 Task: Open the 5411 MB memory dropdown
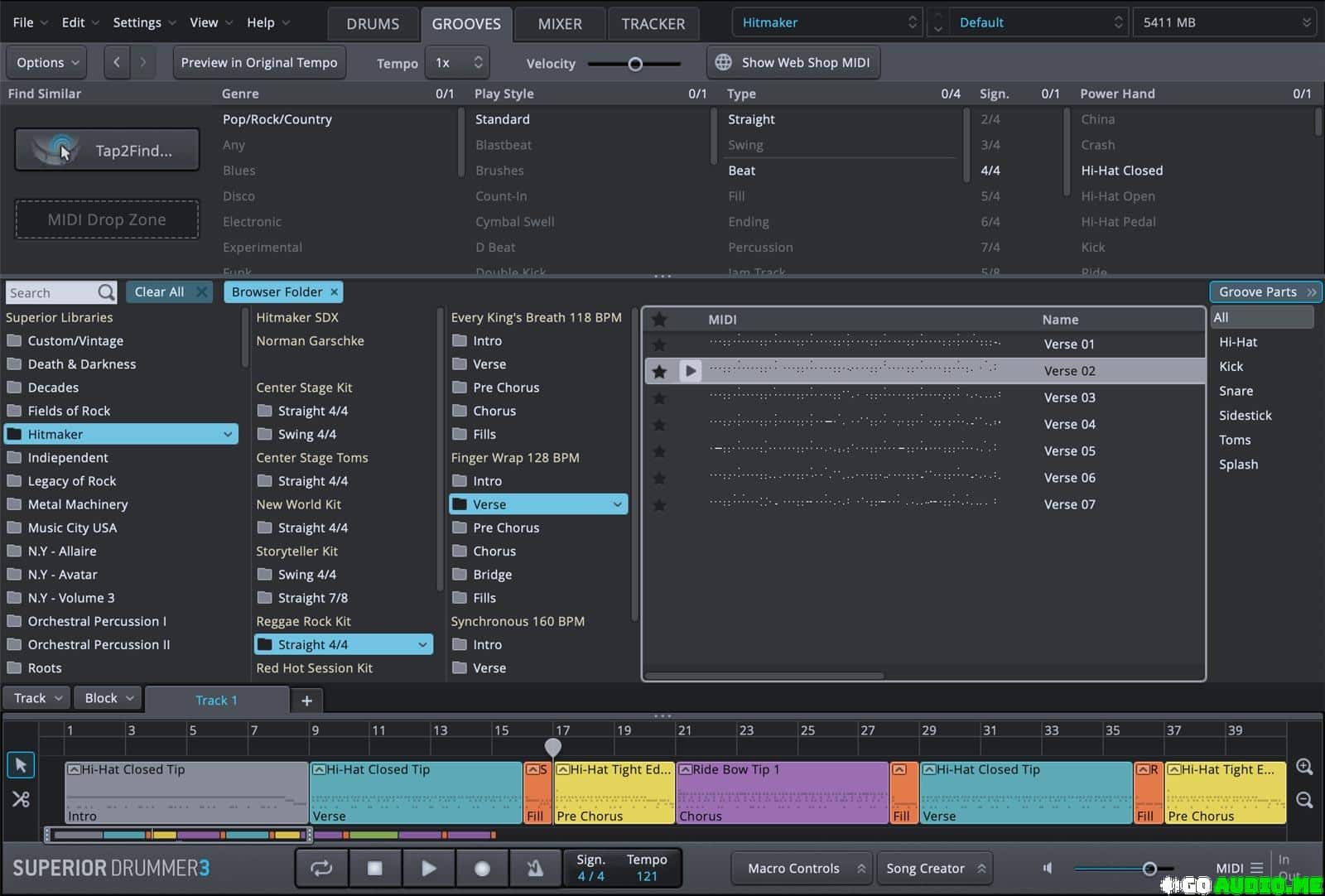1226,22
